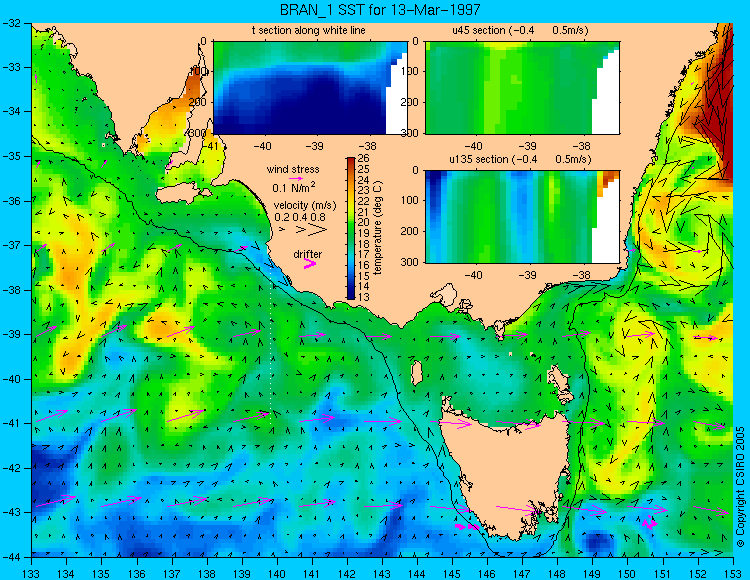Click the temperature section inset plot
This screenshot has width=750, height=580.
point(310,88)
